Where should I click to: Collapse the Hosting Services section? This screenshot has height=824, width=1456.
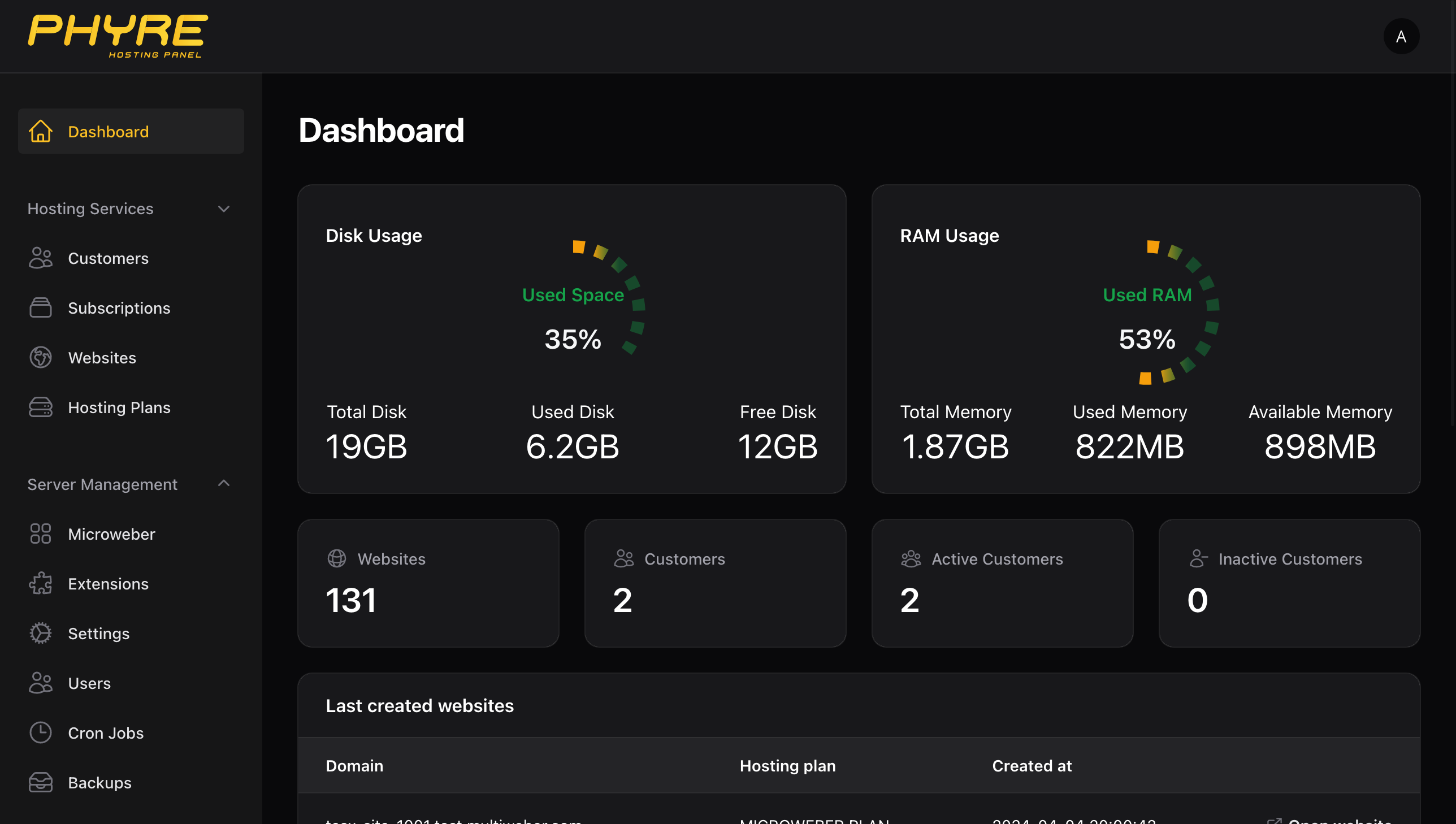tap(223, 208)
